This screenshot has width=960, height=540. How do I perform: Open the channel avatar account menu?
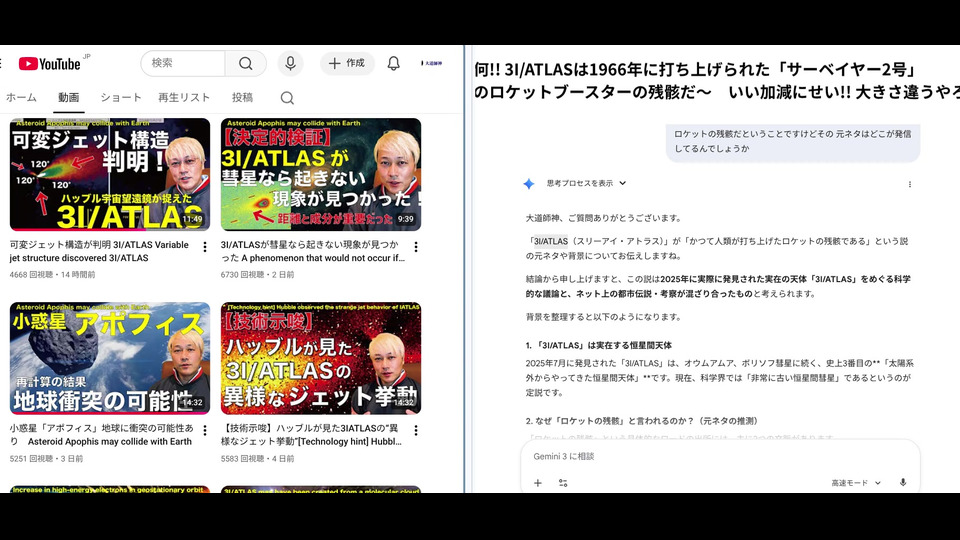coord(432,63)
